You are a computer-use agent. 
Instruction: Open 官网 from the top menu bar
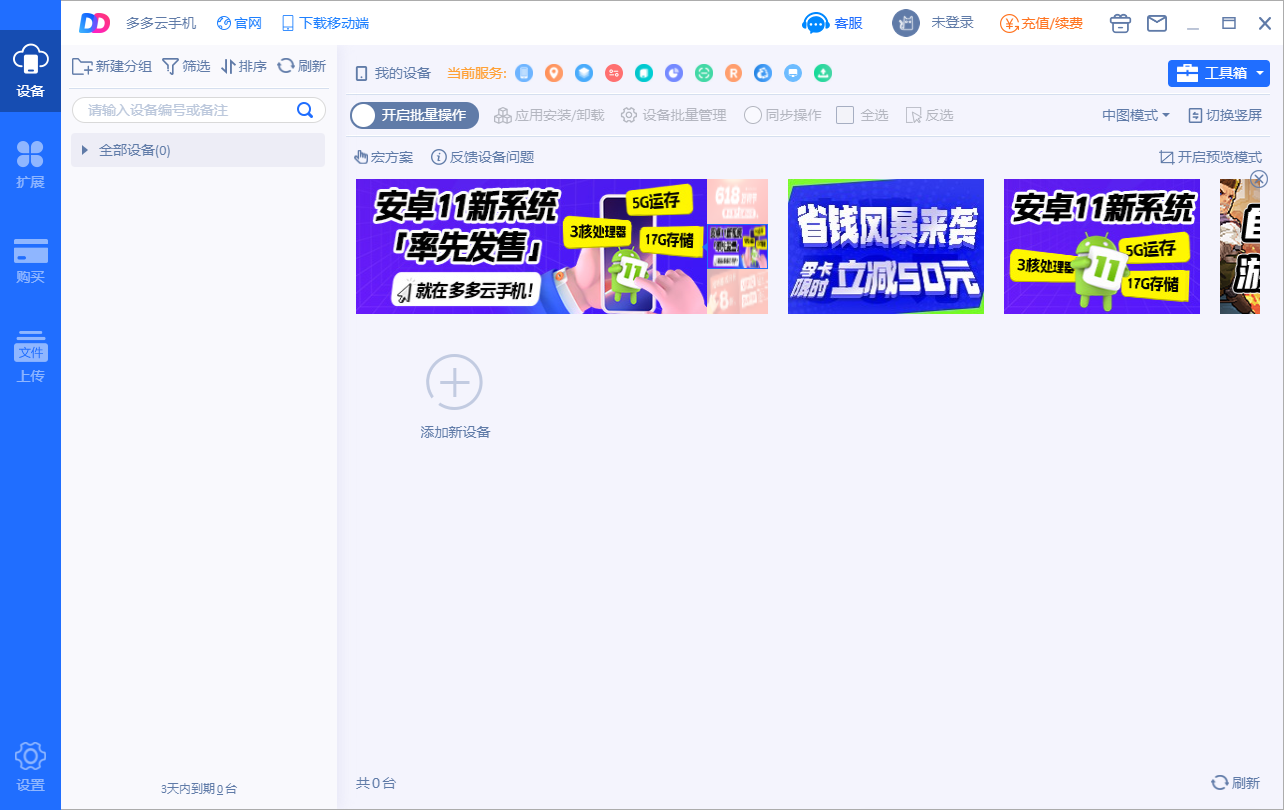pyautogui.click(x=238, y=22)
